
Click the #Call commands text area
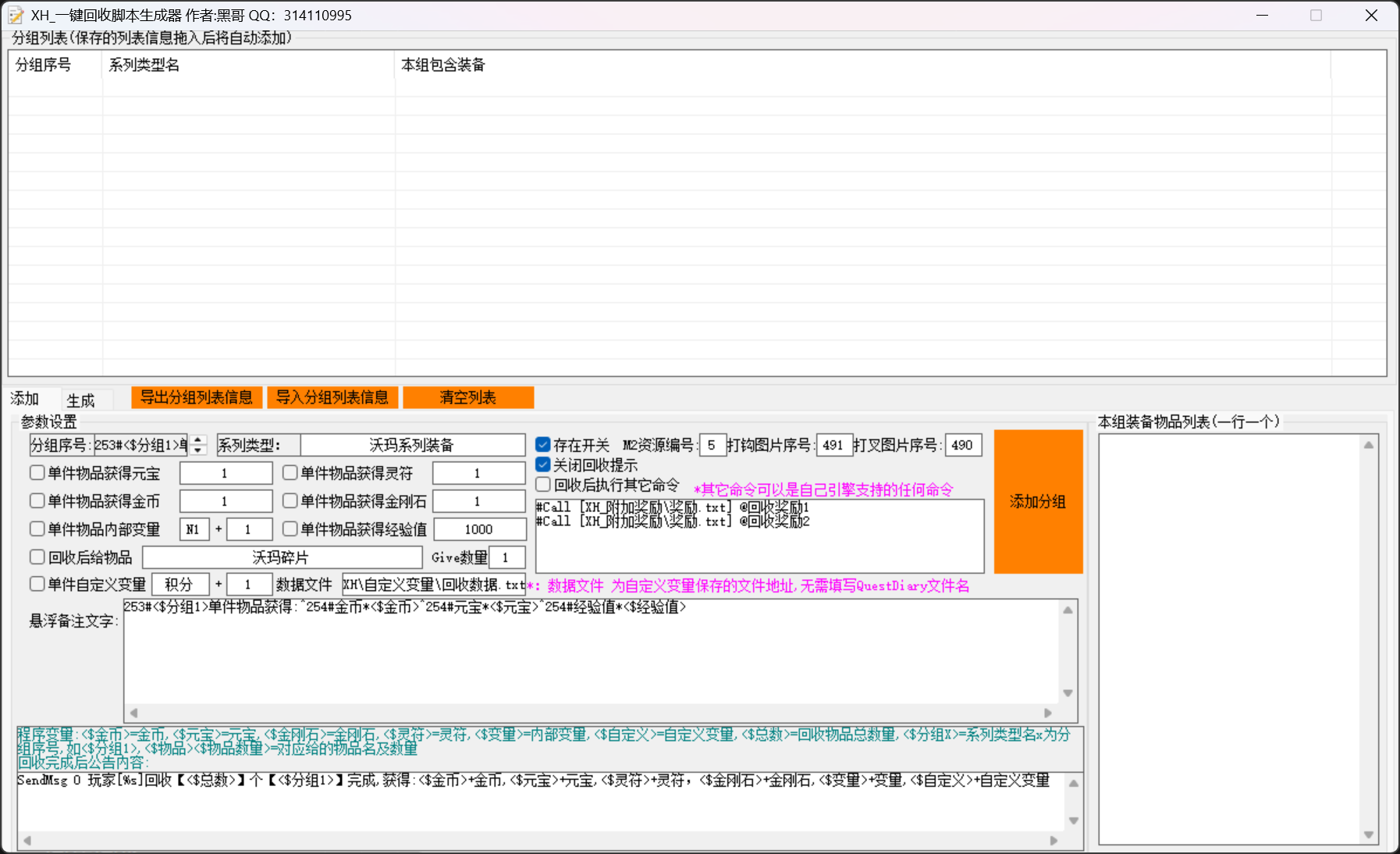(759, 536)
